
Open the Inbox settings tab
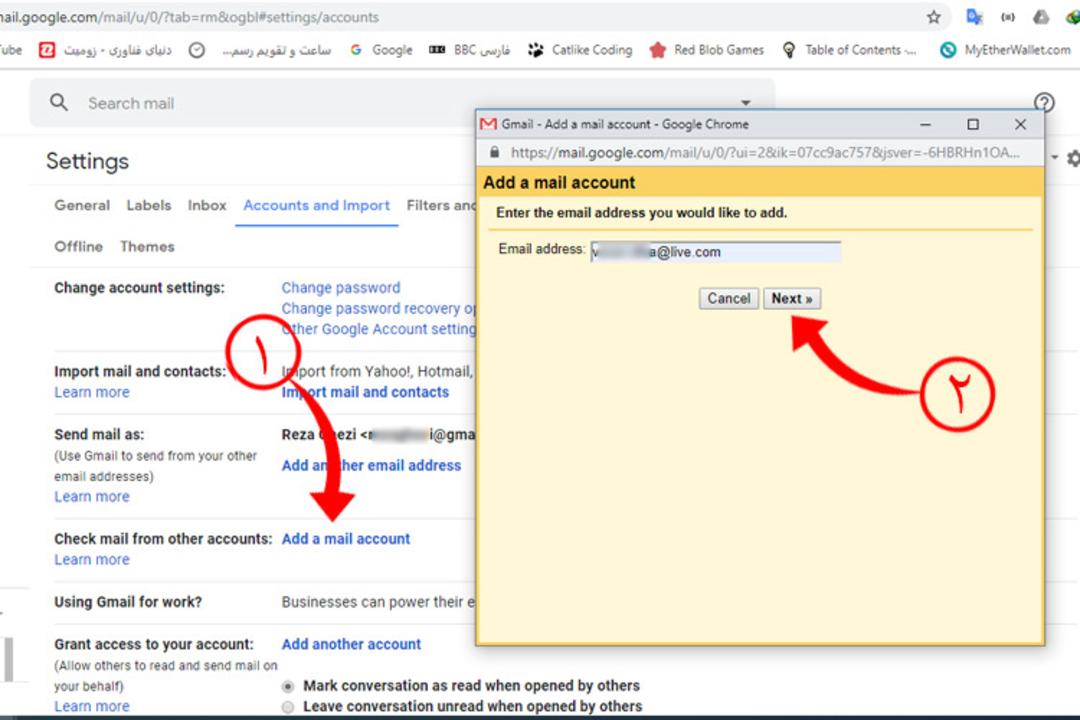(207, 205)
